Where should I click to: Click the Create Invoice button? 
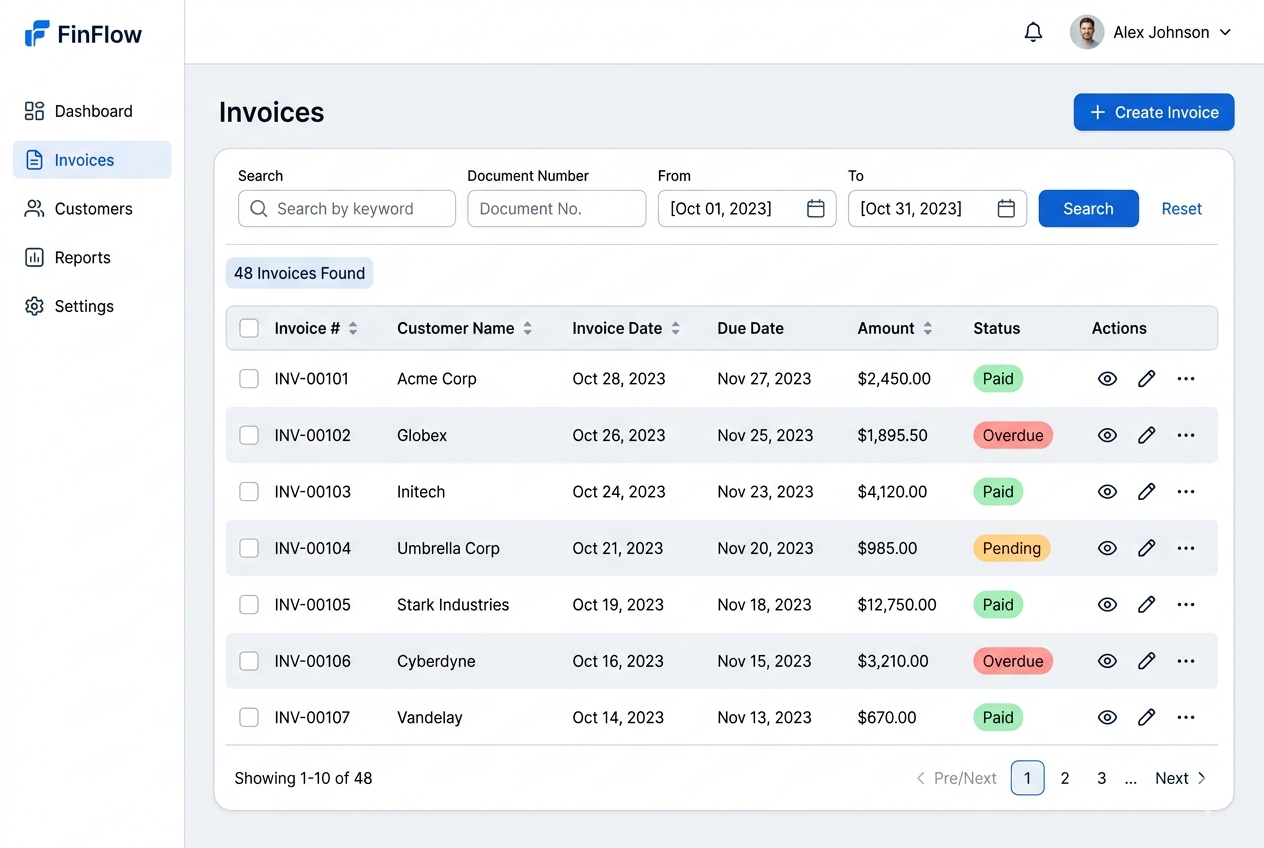click(1153, 112)
